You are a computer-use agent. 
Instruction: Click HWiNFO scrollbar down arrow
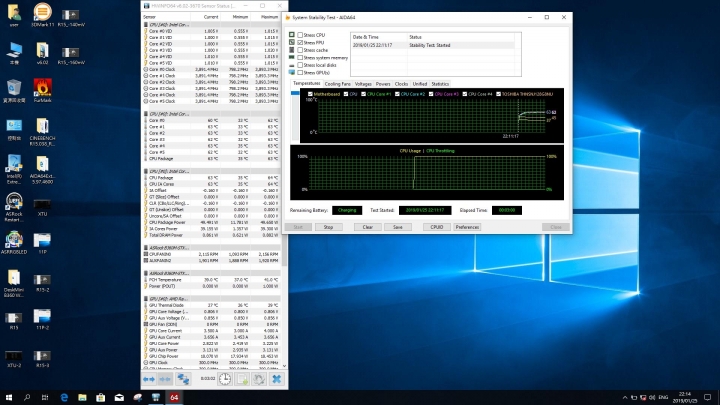[284, 366]
